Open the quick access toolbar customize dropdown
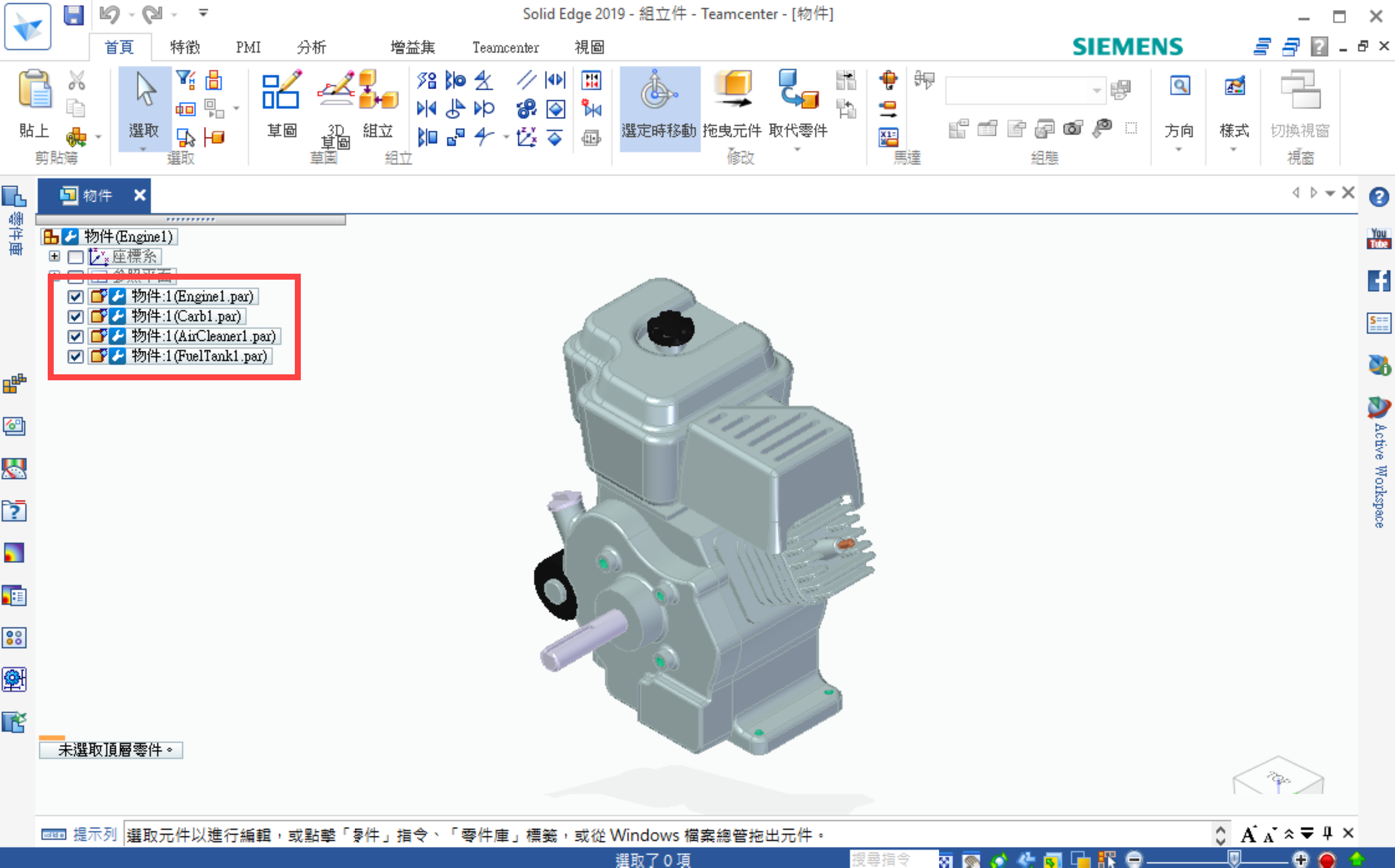The image size is (1395, 868). (203, 13)
